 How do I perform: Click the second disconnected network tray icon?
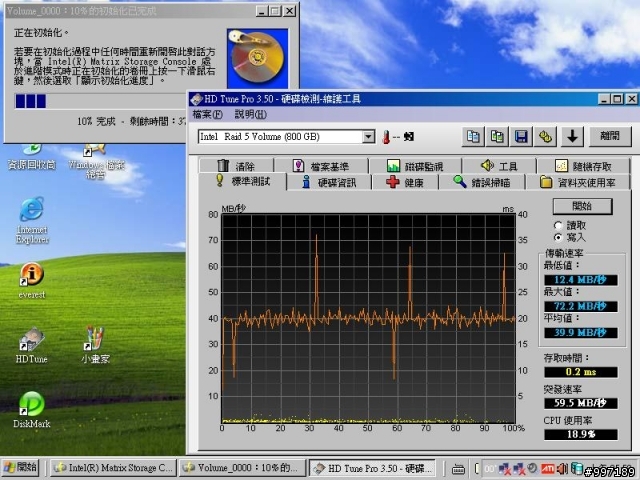click(x=519, y=469)
